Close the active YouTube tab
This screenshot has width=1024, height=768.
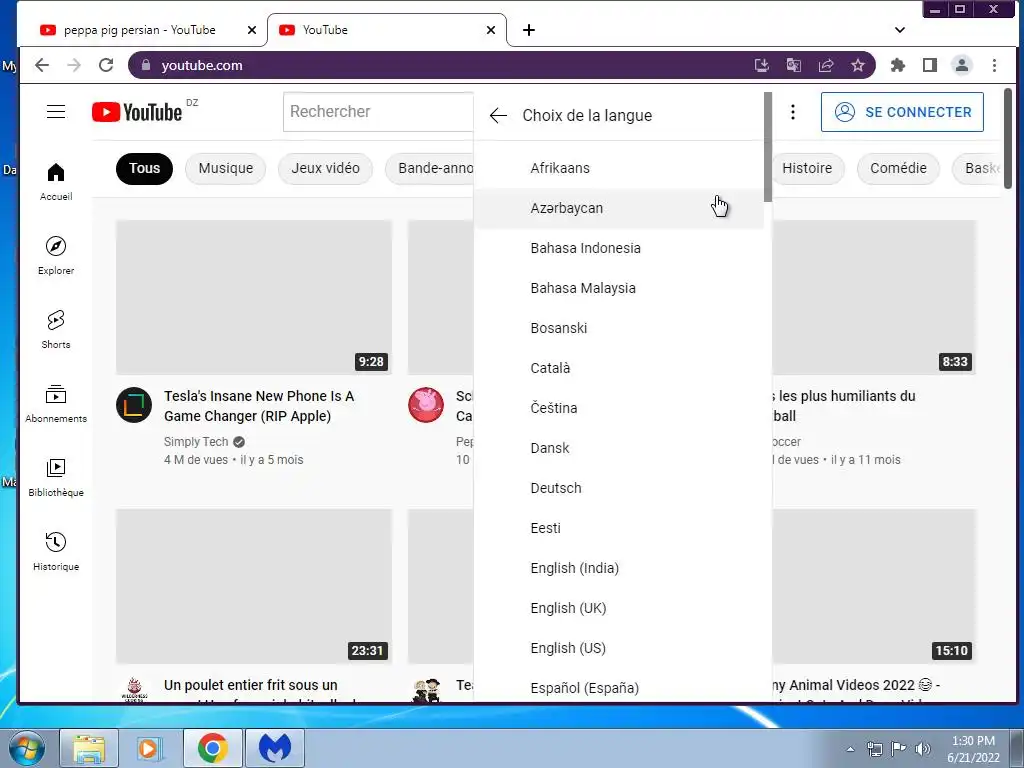click(x=491, y=30)
